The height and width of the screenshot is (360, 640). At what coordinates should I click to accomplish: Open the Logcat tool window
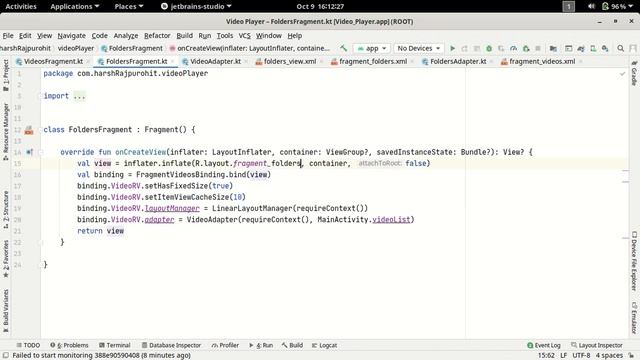(324, 345)
